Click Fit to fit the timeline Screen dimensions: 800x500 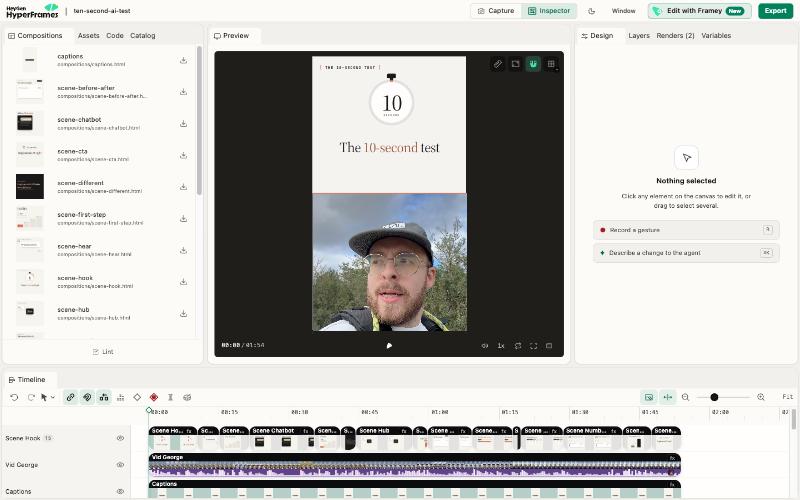(787, 396)
